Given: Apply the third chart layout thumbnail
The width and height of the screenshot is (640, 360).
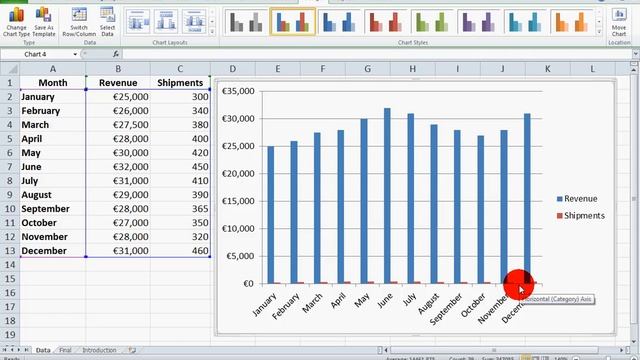Looking at the screenshot, I should (x=193, y=22).
